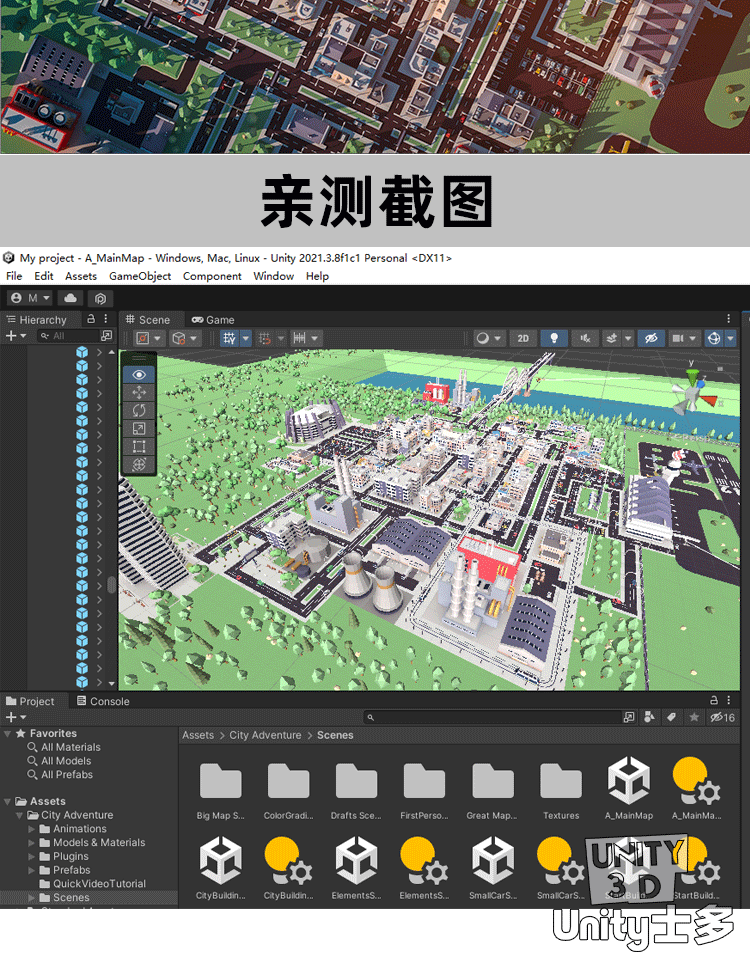Click the Hierarchy panel three-dot options

(x=106, y=318)
